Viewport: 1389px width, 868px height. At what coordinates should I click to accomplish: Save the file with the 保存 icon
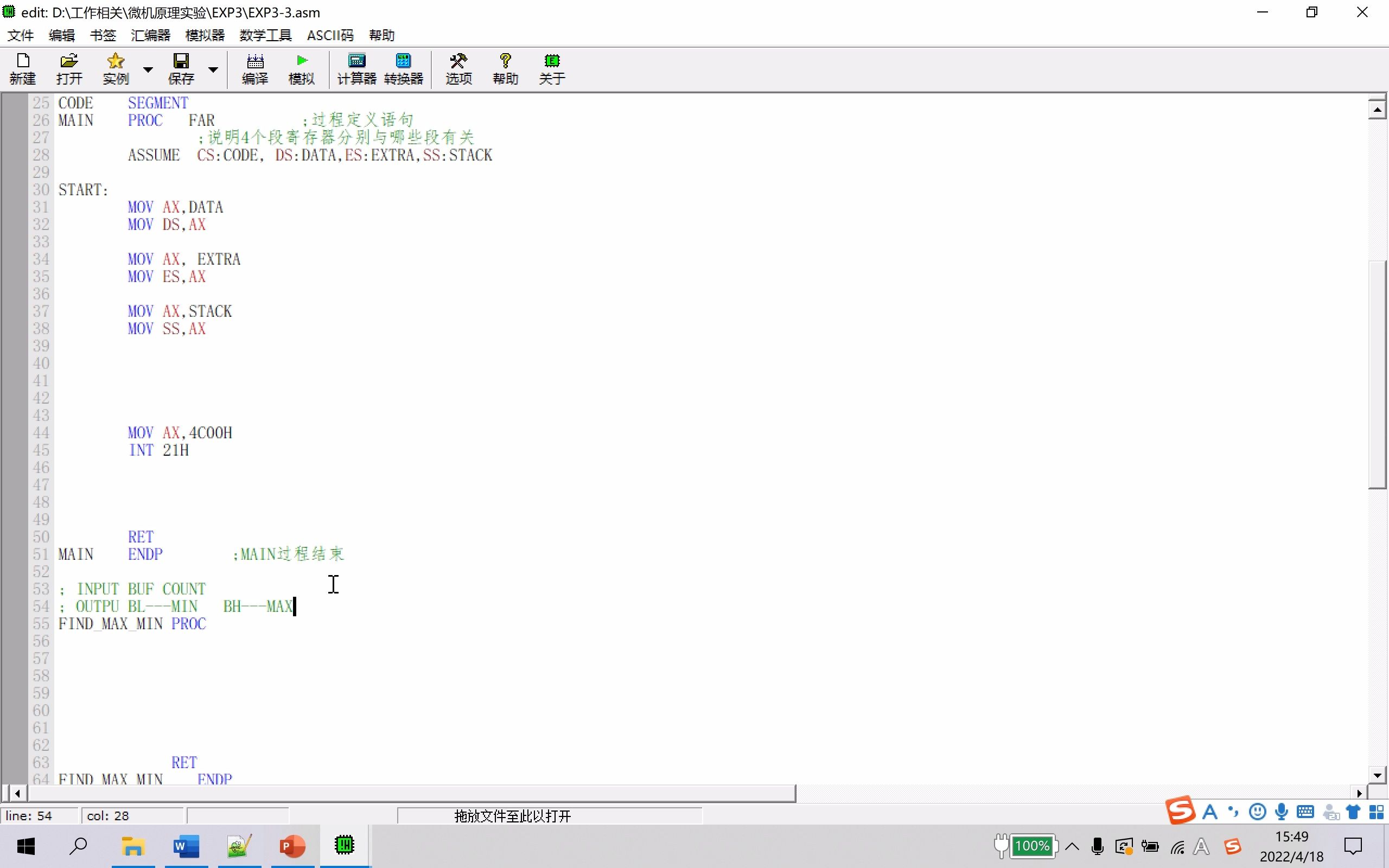(x=181, y=69)
